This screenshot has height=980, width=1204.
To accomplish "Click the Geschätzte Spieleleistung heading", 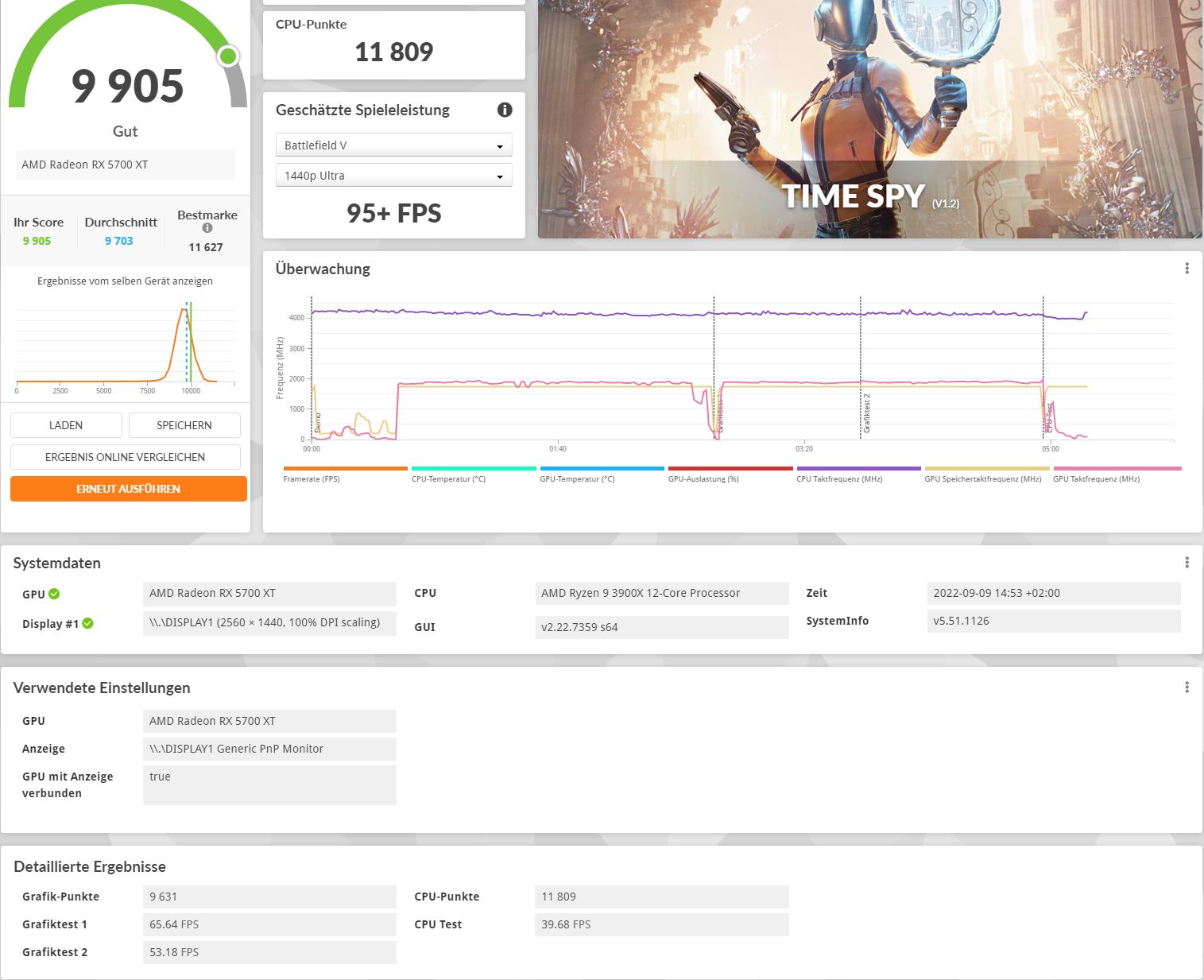I will click(362, 110).
